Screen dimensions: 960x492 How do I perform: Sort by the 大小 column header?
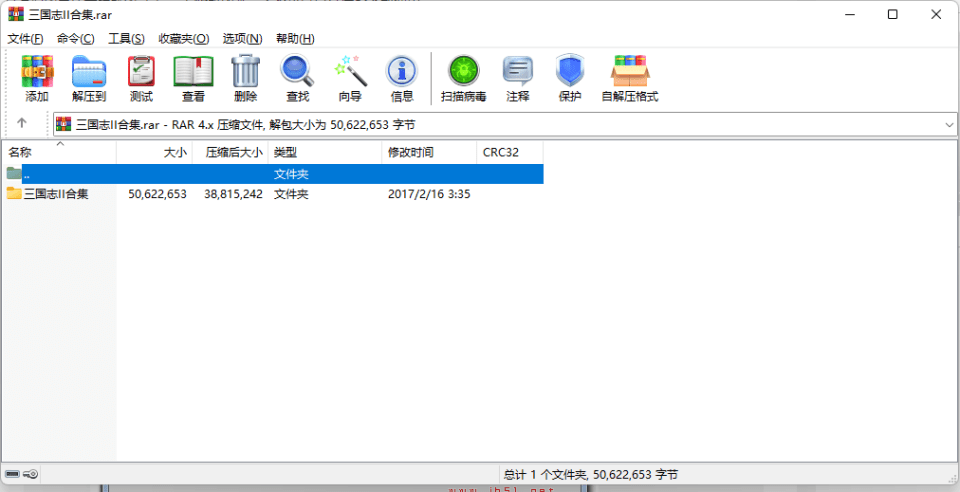coord(154,152)
